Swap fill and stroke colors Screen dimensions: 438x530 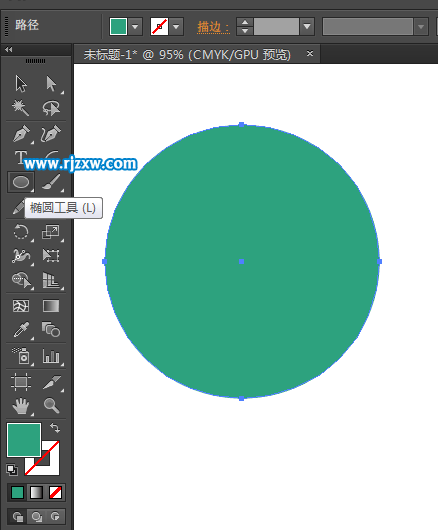point(55,428)
